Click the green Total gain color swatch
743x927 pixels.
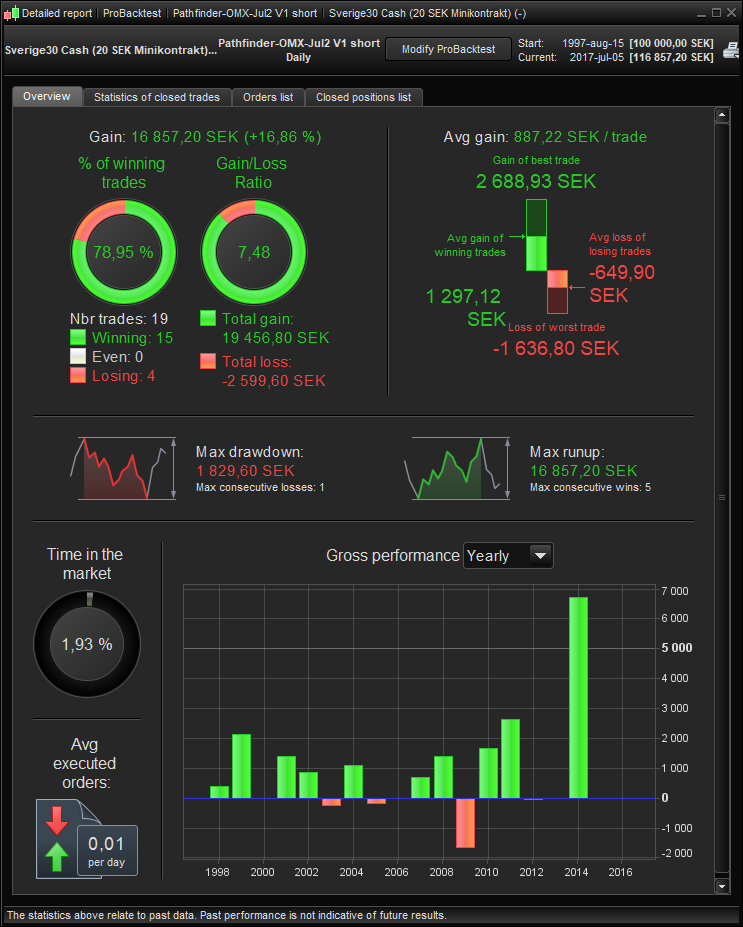[x=208, y=318]
